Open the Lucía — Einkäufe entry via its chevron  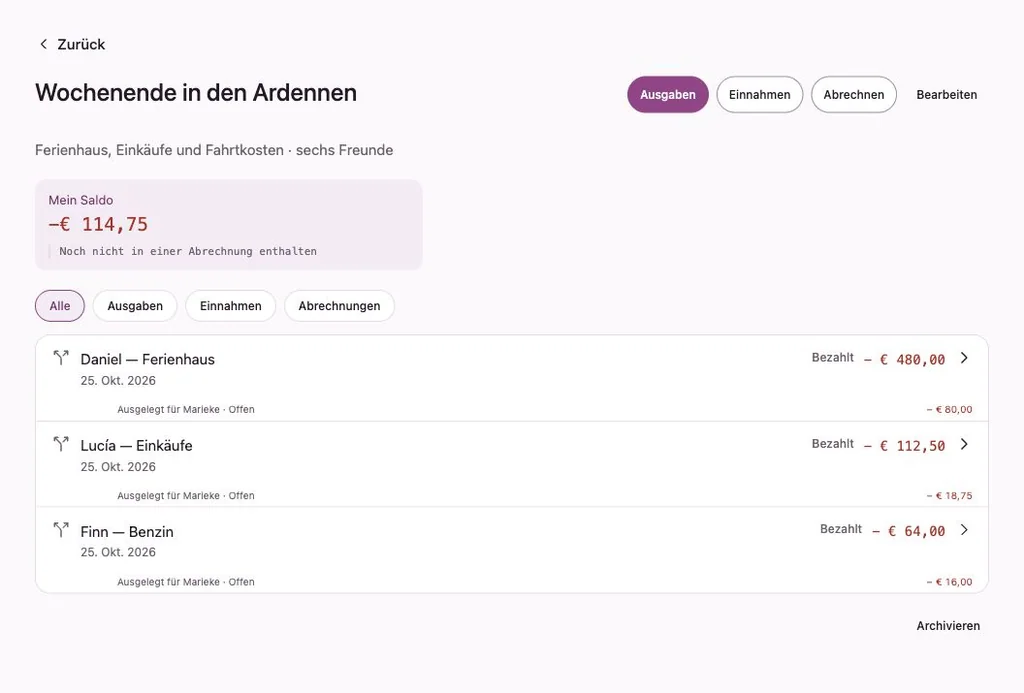(964, 444)
